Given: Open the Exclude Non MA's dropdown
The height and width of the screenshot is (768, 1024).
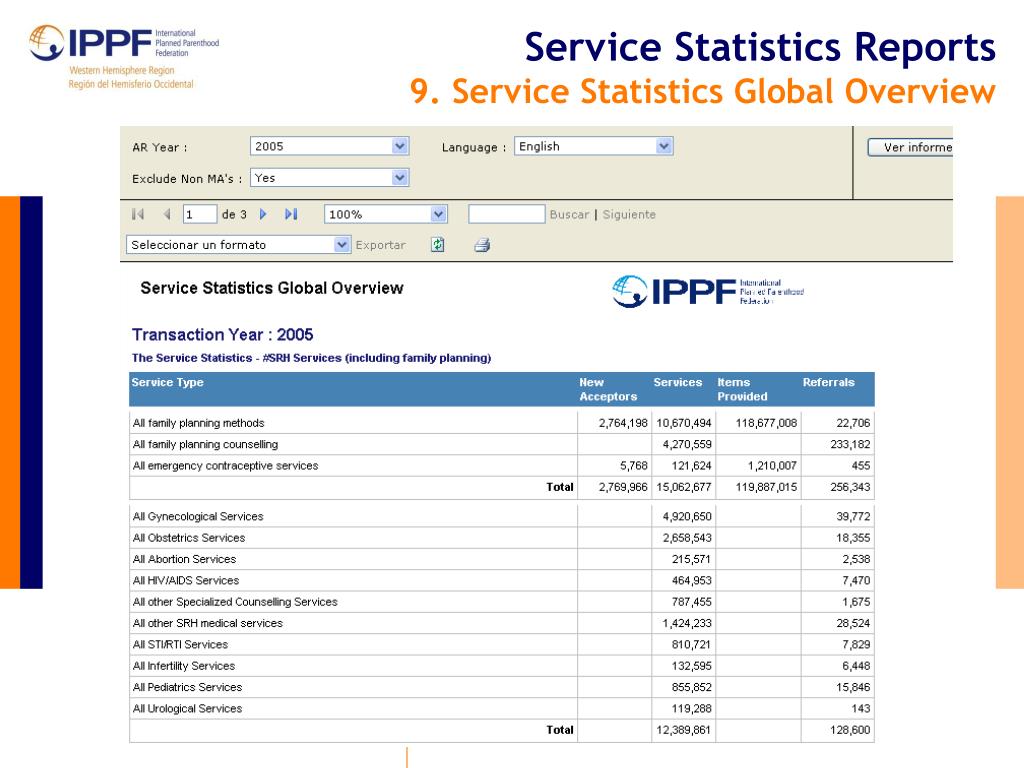Looking at the screenshot, I should point(400,178).
